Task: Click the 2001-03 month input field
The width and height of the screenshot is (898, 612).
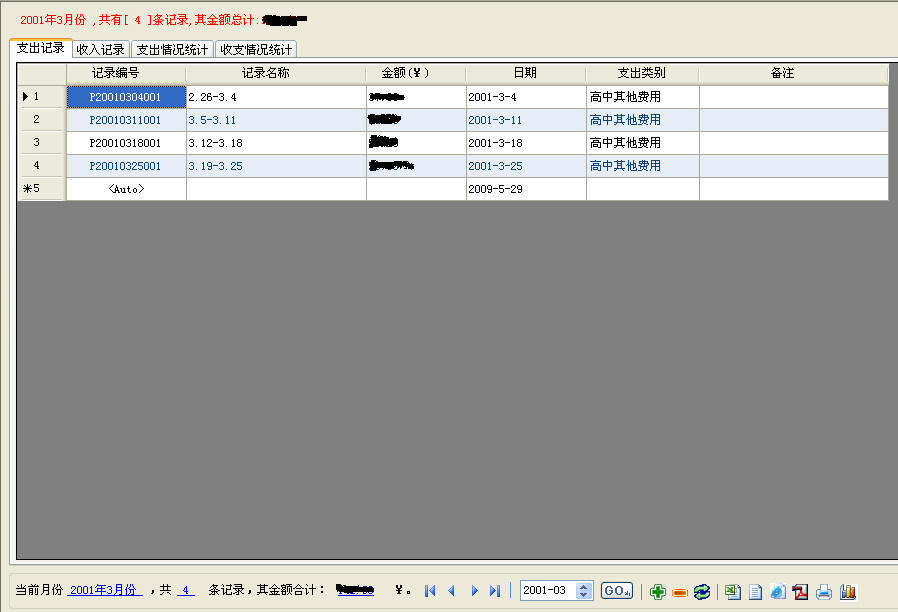Action: point(549,590)
